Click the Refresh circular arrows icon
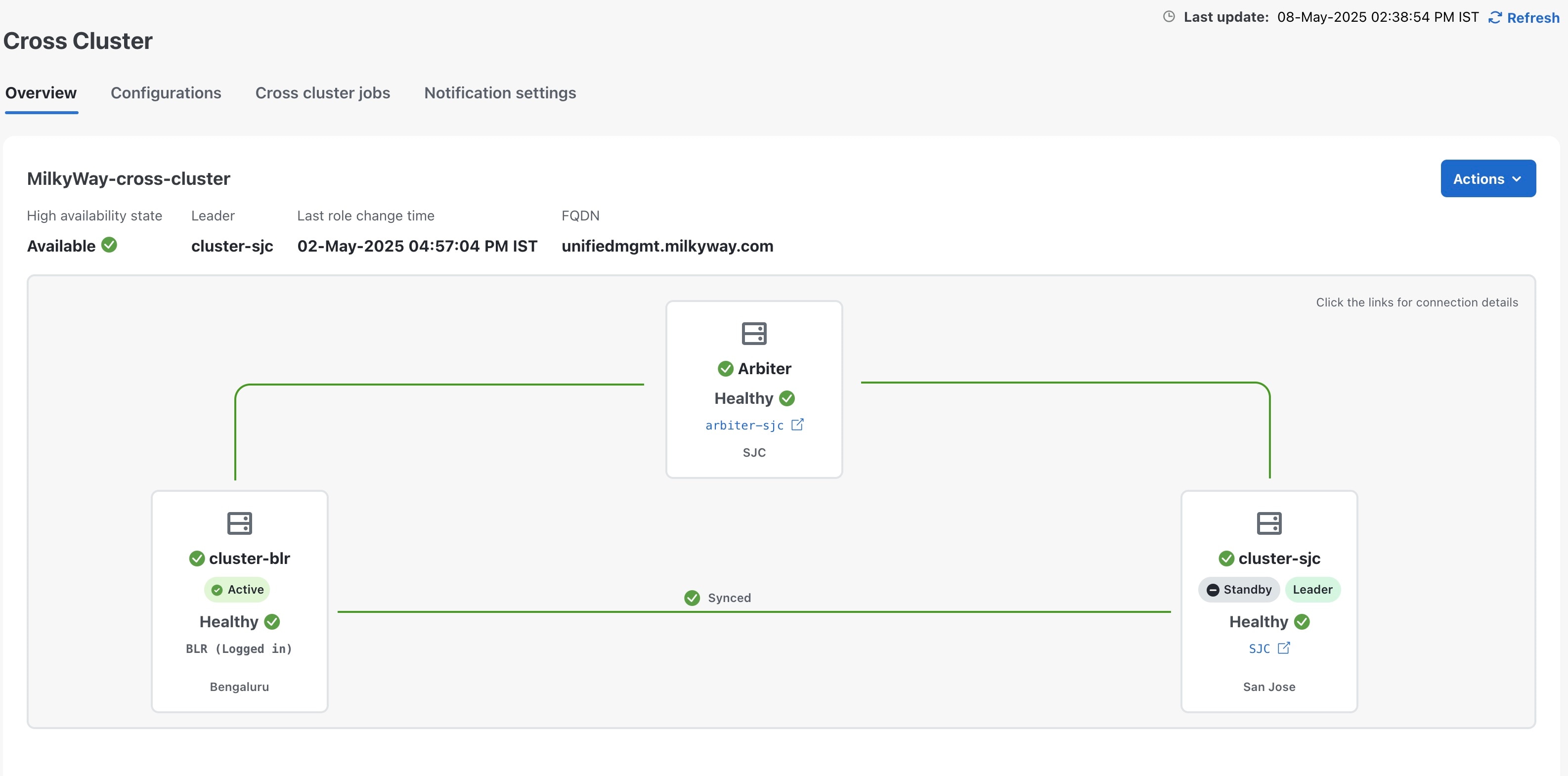This screenshot has width=1568, height=776. tap(1495, 18)
